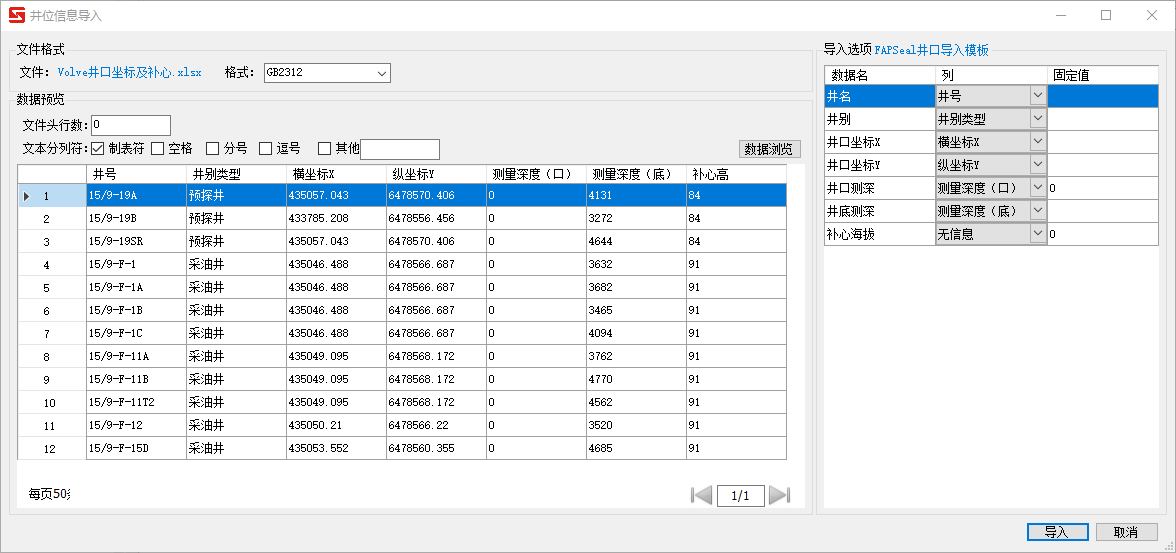This screenshot has width=1176, height=553.
Task: Click the 其他 delimiter text field
Action: tap(399, 149)
